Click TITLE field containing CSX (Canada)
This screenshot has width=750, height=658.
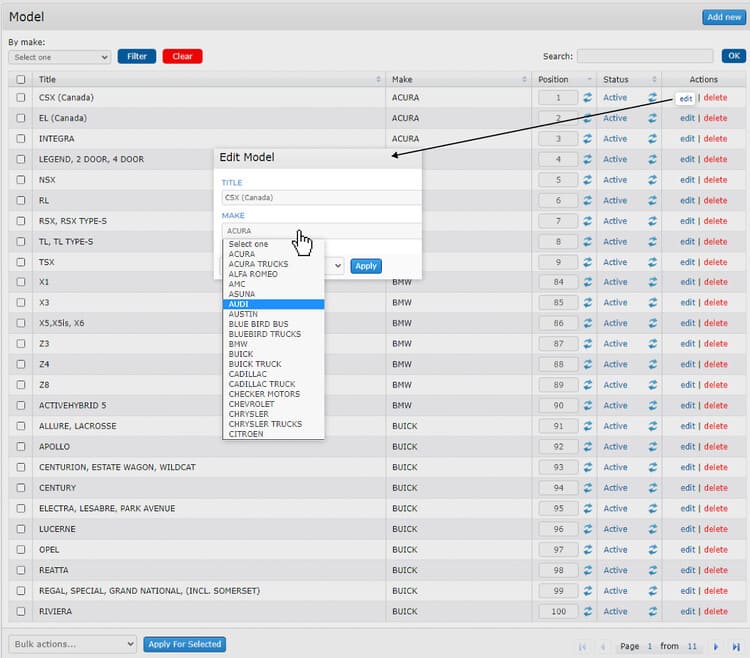point(321,197)
